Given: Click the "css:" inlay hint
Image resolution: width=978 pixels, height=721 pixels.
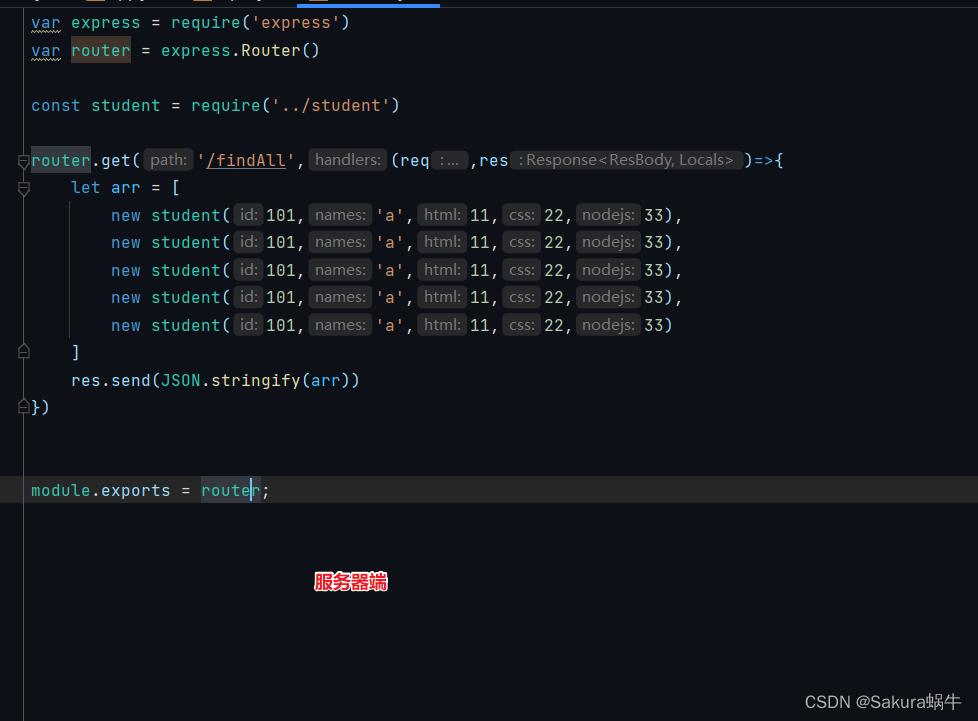Looking at the screenshot, I should pyautogui.click(x=520, y=214).
